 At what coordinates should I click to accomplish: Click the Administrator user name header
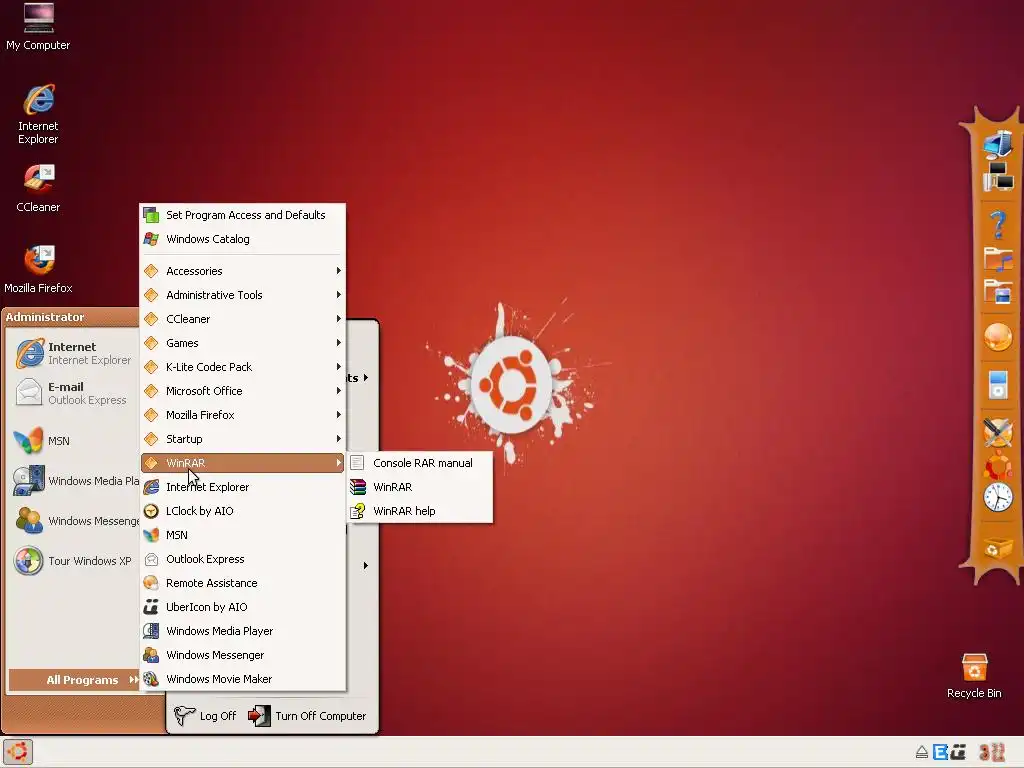coord(45,317)
